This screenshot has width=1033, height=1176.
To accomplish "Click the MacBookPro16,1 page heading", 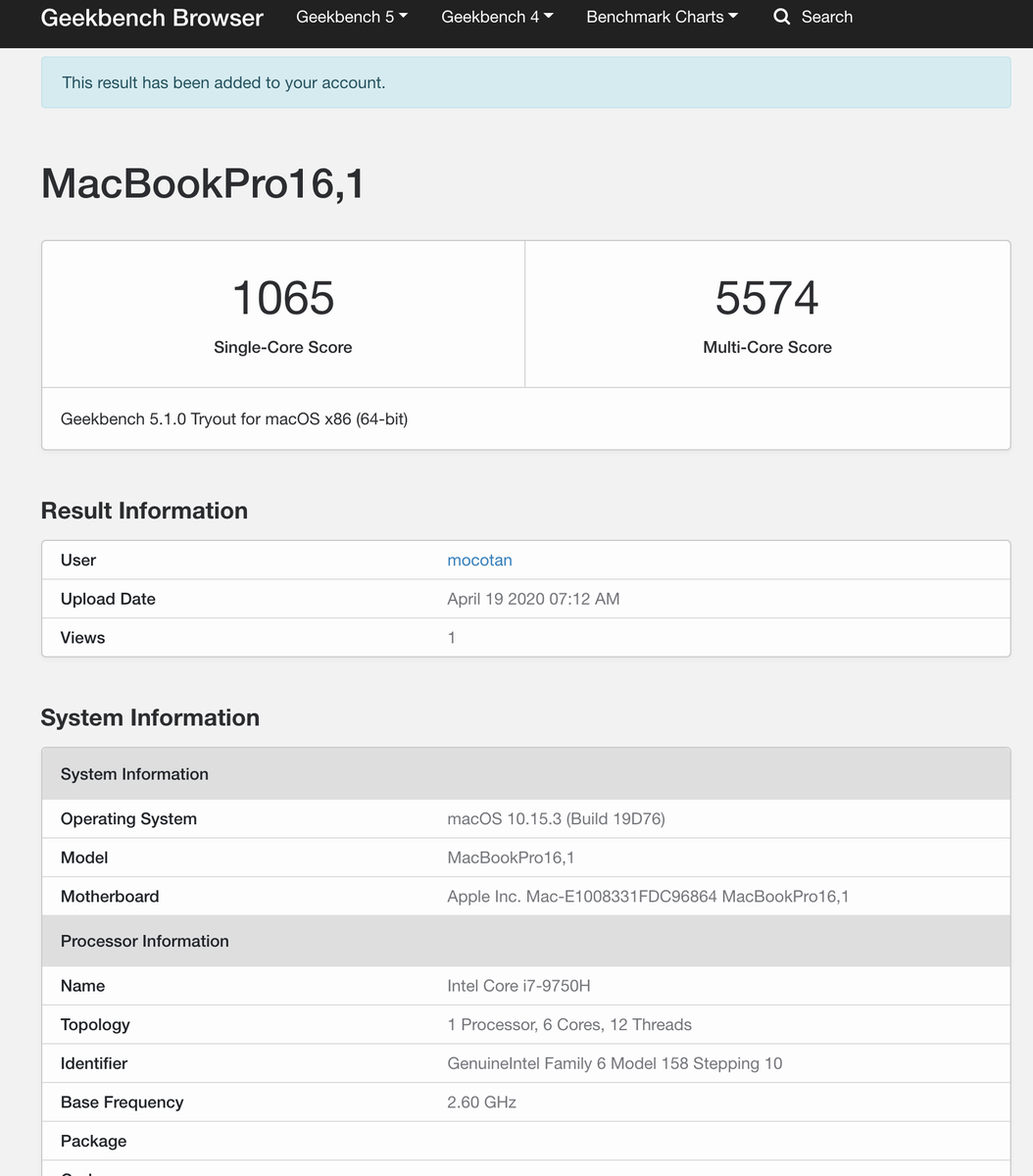I will [203, 183].
